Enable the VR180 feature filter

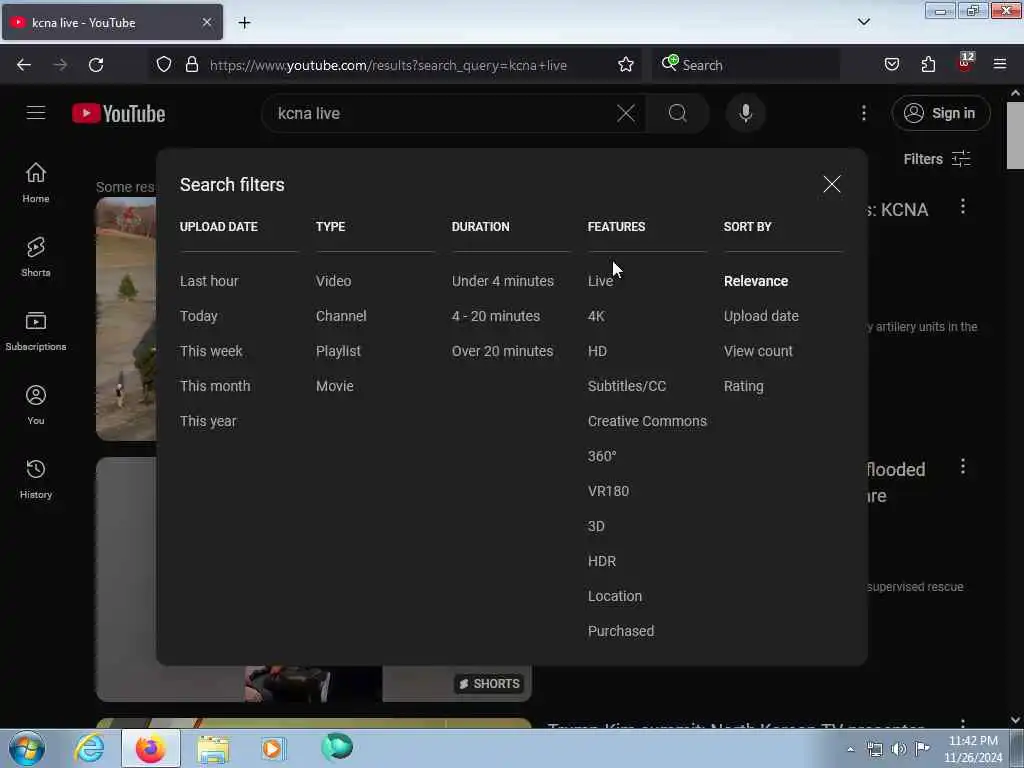pos(608,491)
